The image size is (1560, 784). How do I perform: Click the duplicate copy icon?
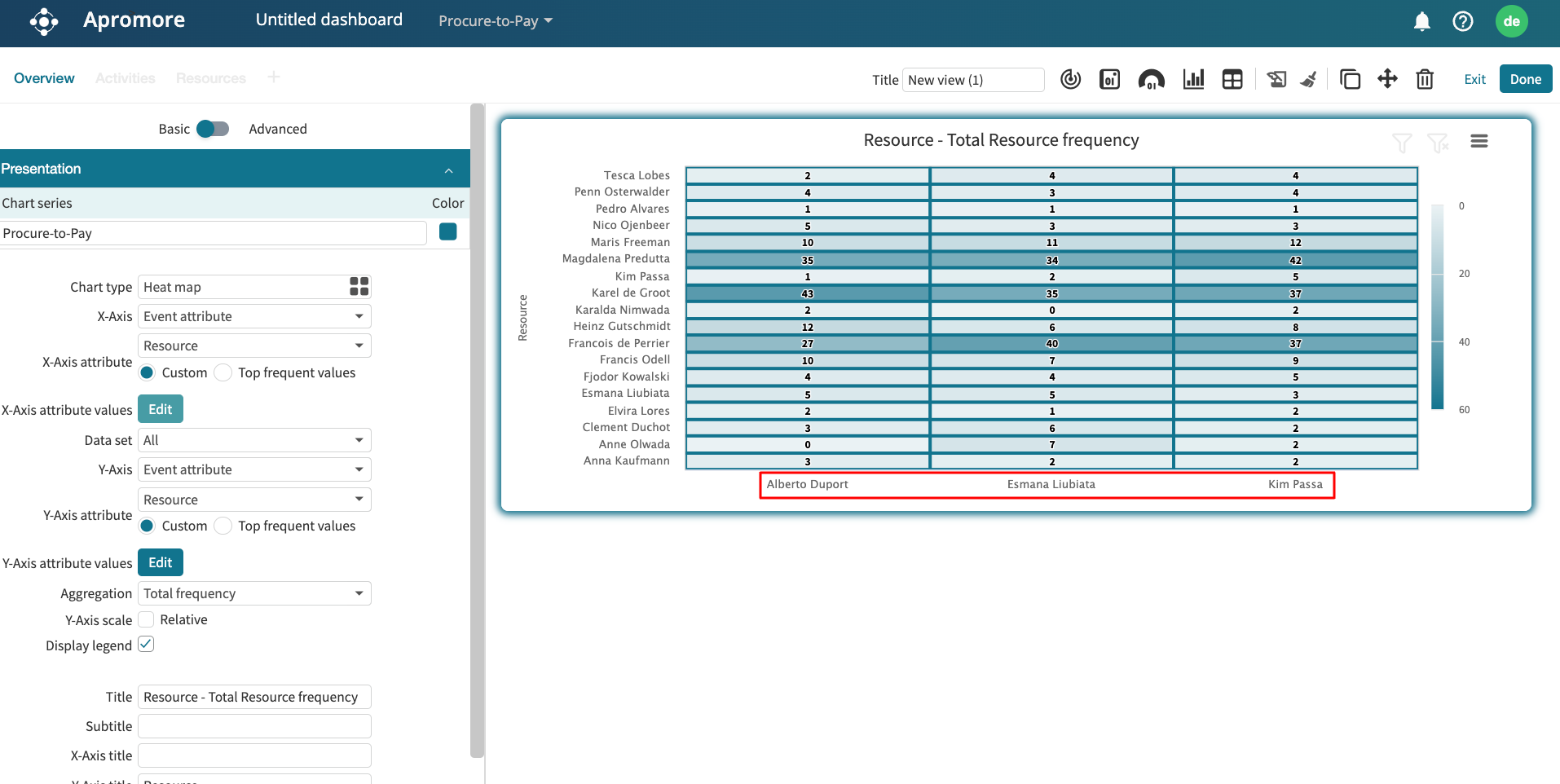point(1350,79)
